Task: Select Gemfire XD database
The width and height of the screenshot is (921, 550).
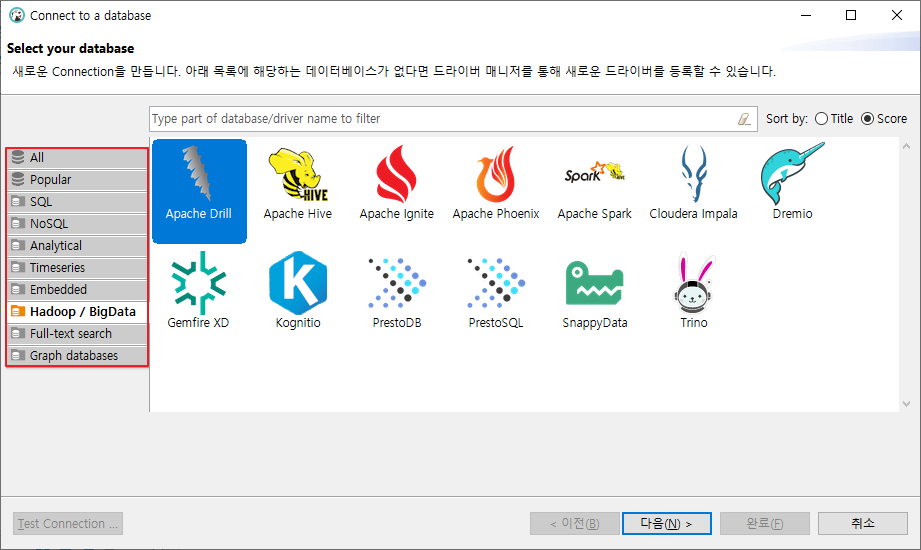Action: [199, 290]
